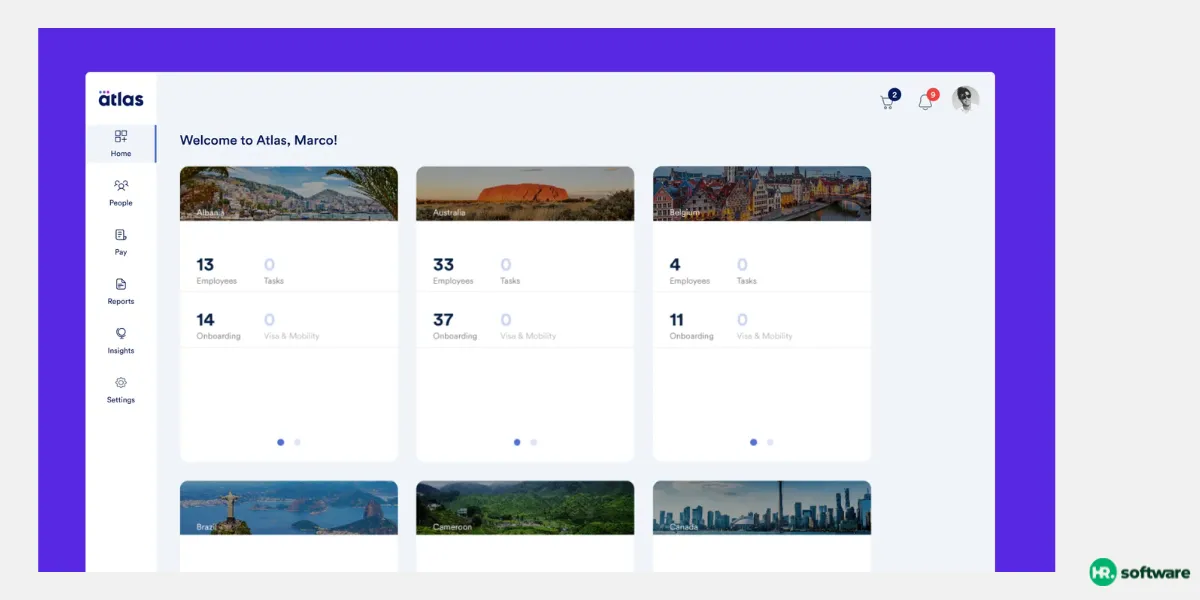This screenshot has height=600, width=1200.
Task: Click the Welcome to Atlas, Marco! heading
Action: pos(259,140)
